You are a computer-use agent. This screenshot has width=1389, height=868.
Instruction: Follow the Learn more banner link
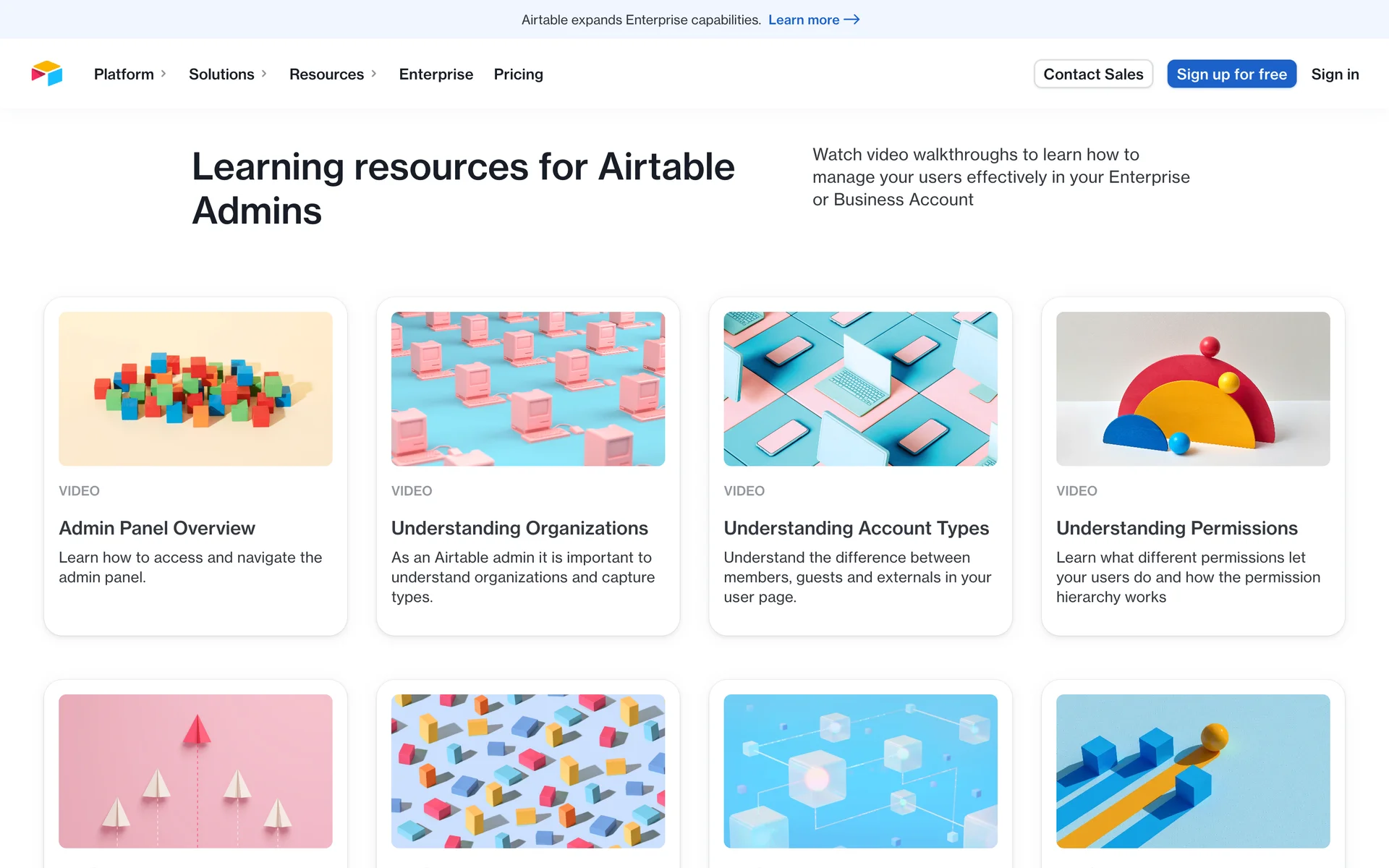click(803, 20)
